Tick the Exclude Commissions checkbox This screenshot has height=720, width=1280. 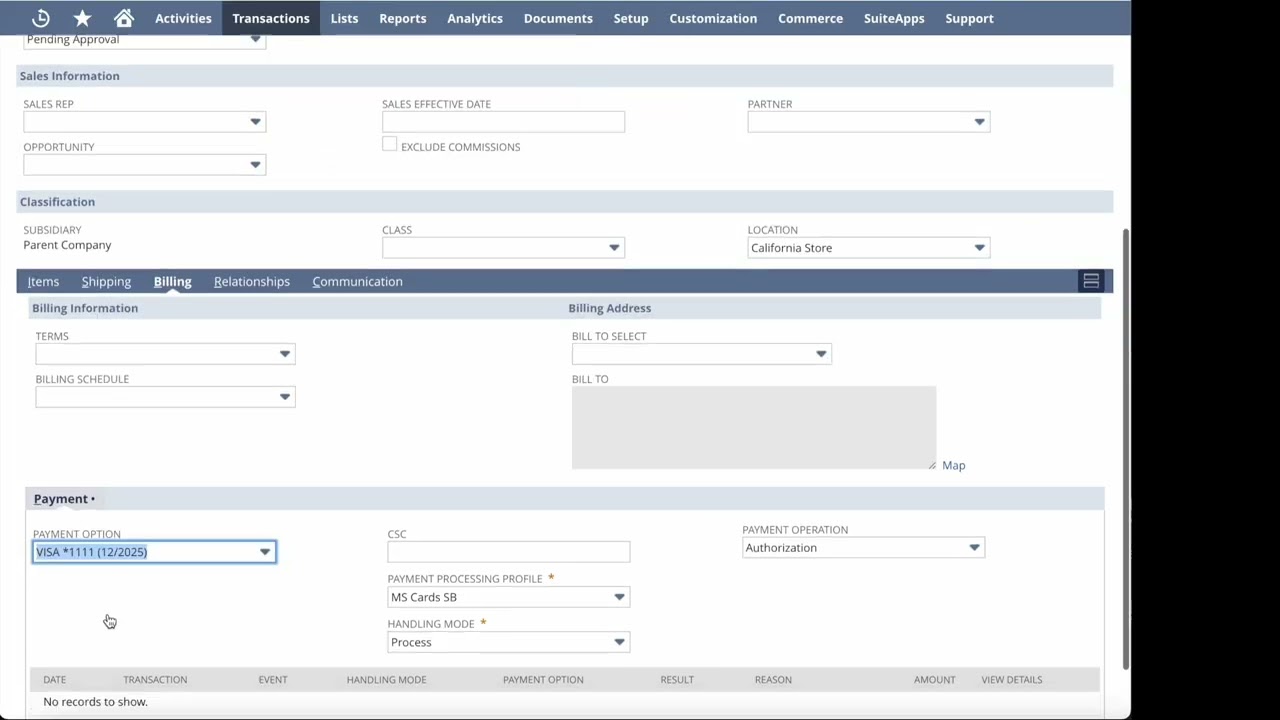(389, 145)
